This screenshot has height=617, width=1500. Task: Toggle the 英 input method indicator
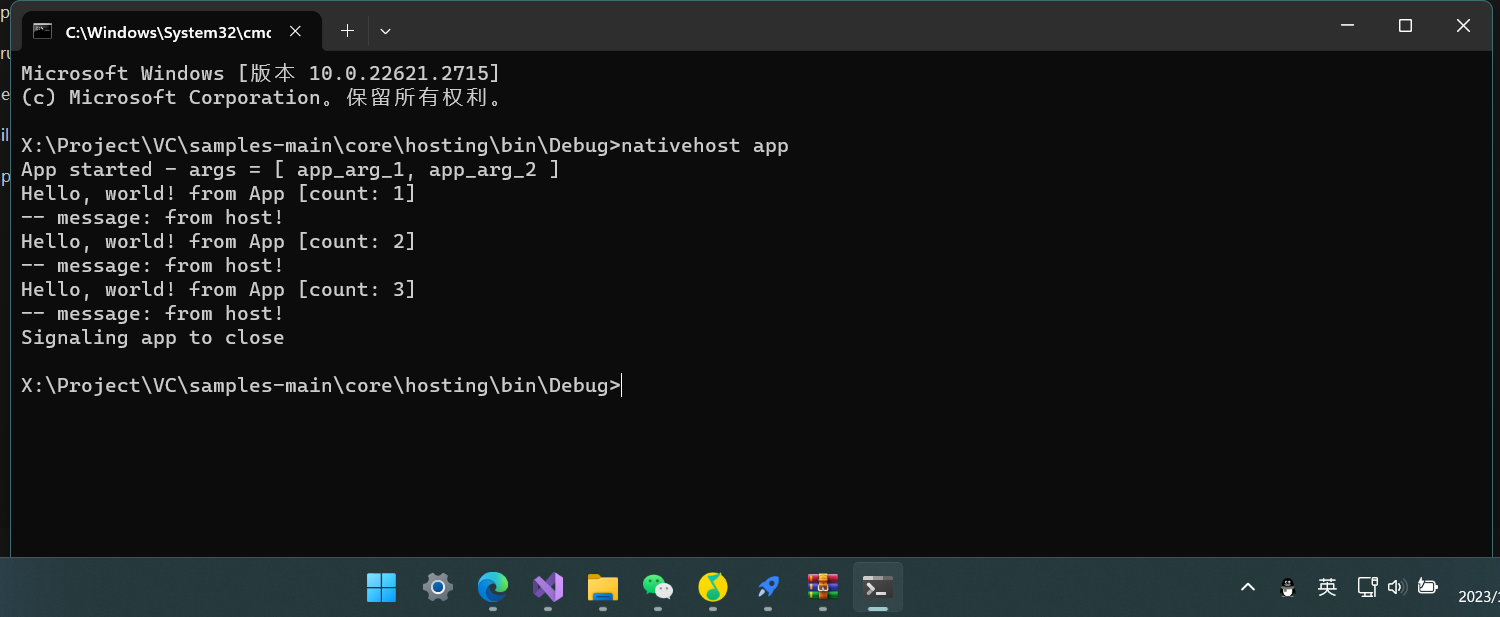click(1327, 587)
